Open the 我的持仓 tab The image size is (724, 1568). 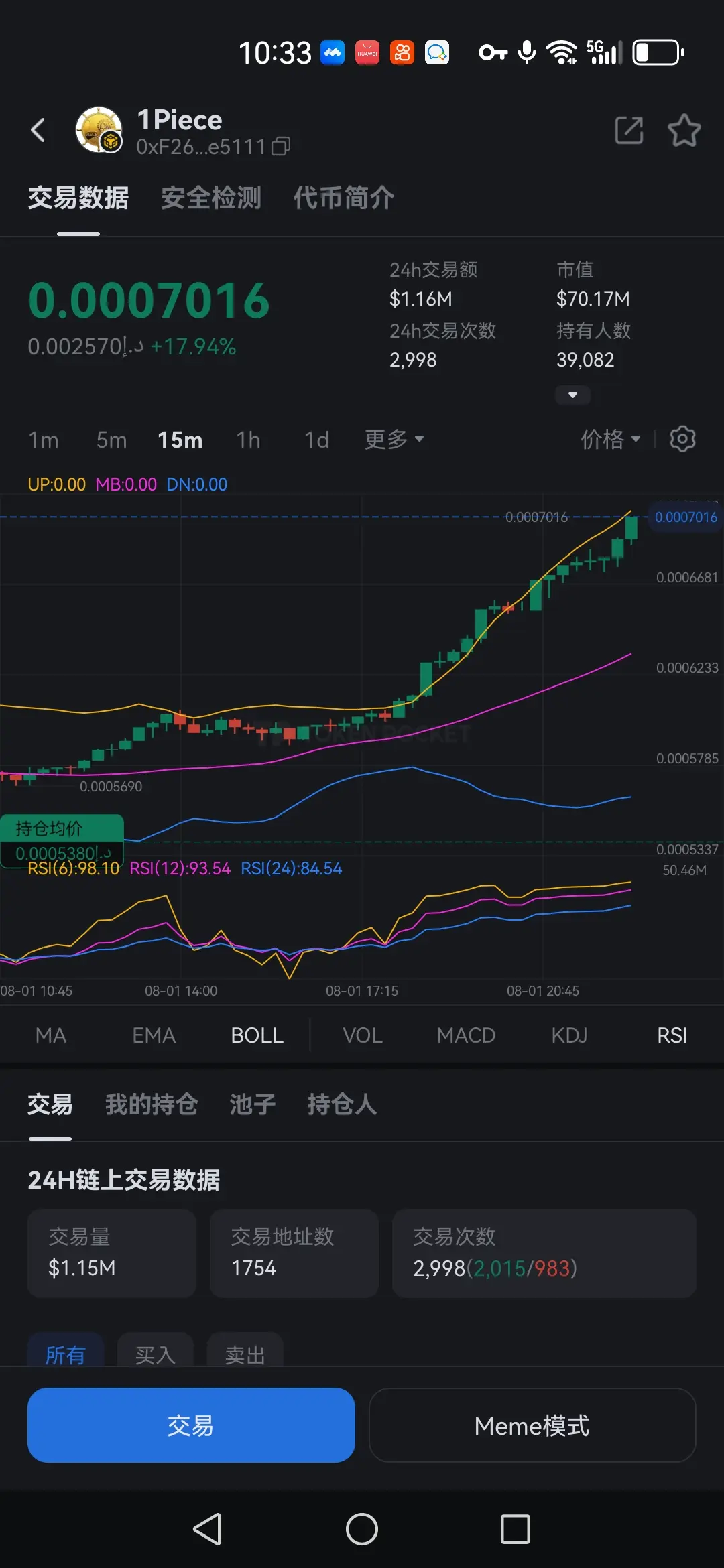[152, 1104]
